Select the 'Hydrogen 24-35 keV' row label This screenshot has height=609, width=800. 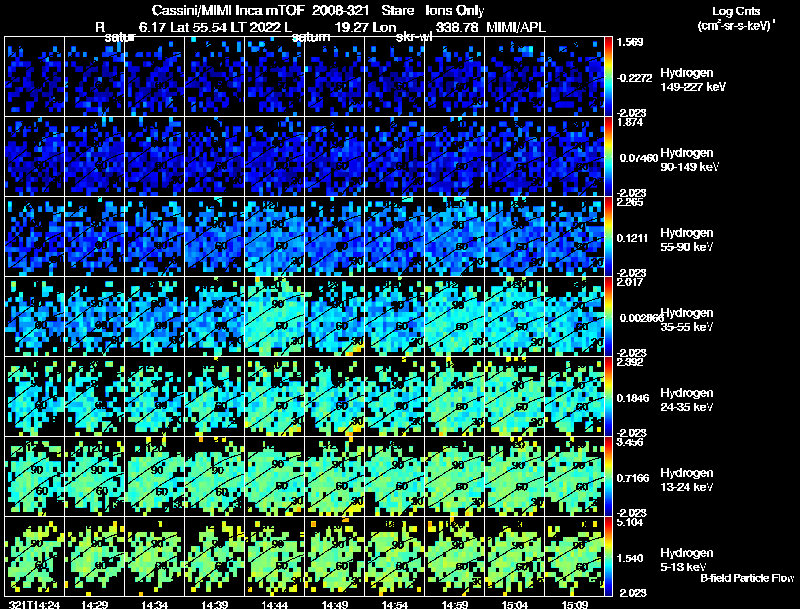coord(687,400)
